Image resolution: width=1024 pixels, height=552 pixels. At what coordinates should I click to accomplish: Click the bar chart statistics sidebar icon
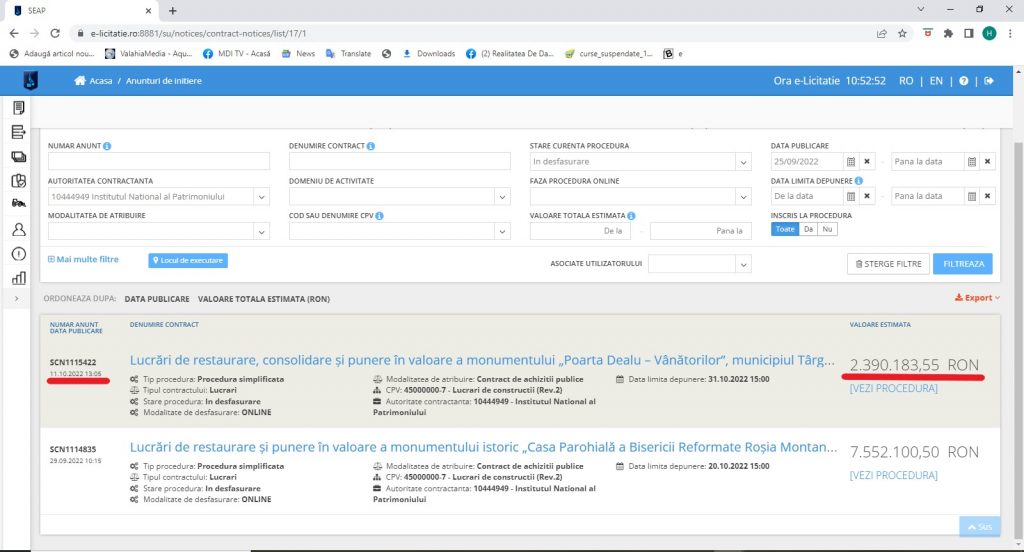click(x=18, y=277)
